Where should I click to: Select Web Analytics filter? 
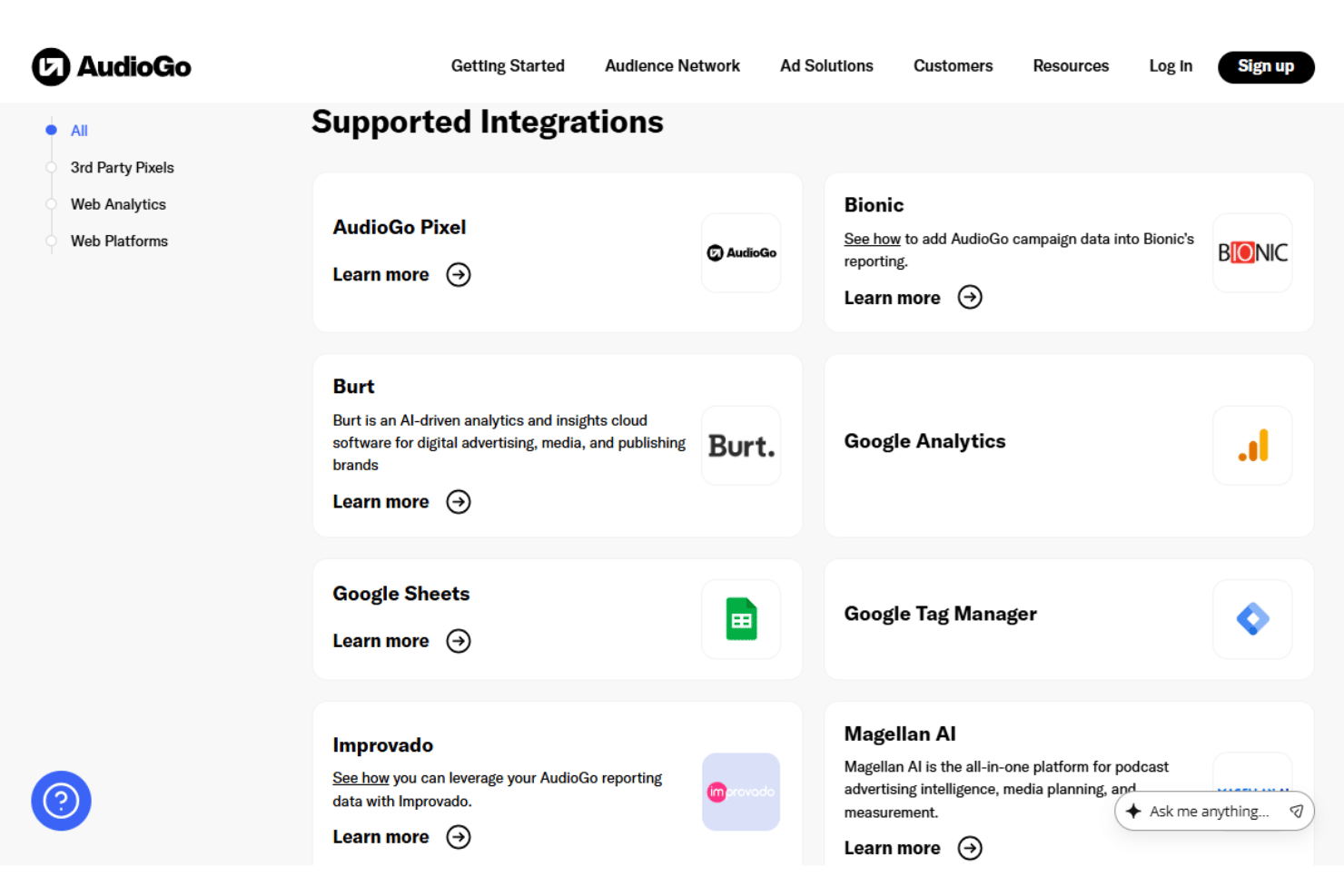point(118,204)
